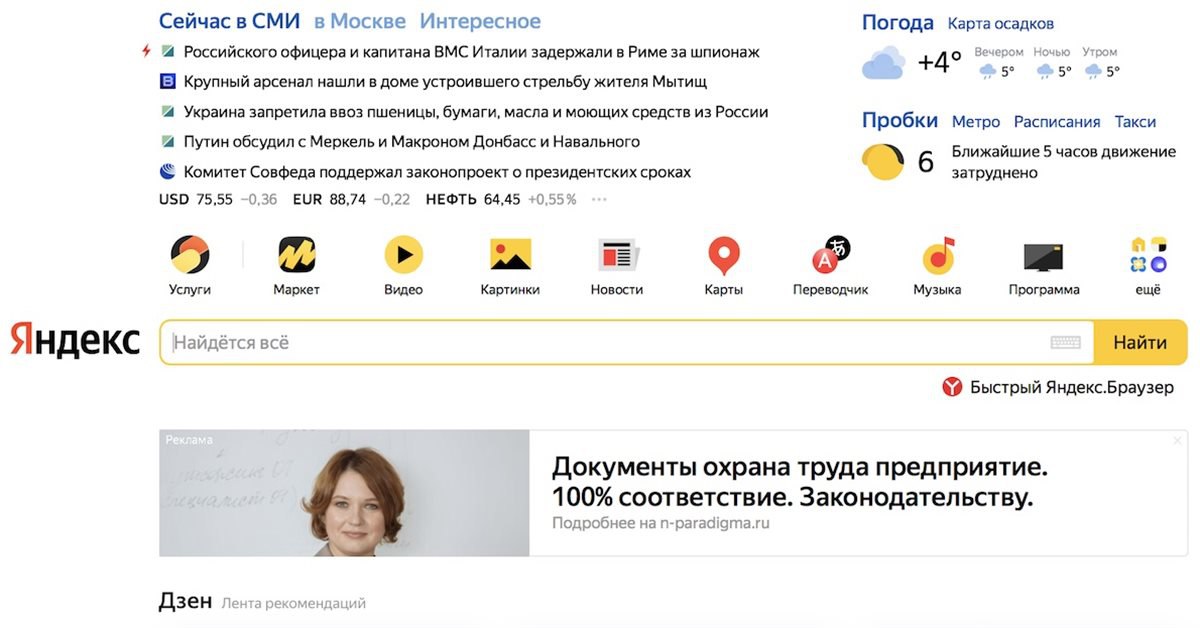This screenshot has height=628, width=1200.
Task: Click the morning rain forecast icon
Action: 1094,72
